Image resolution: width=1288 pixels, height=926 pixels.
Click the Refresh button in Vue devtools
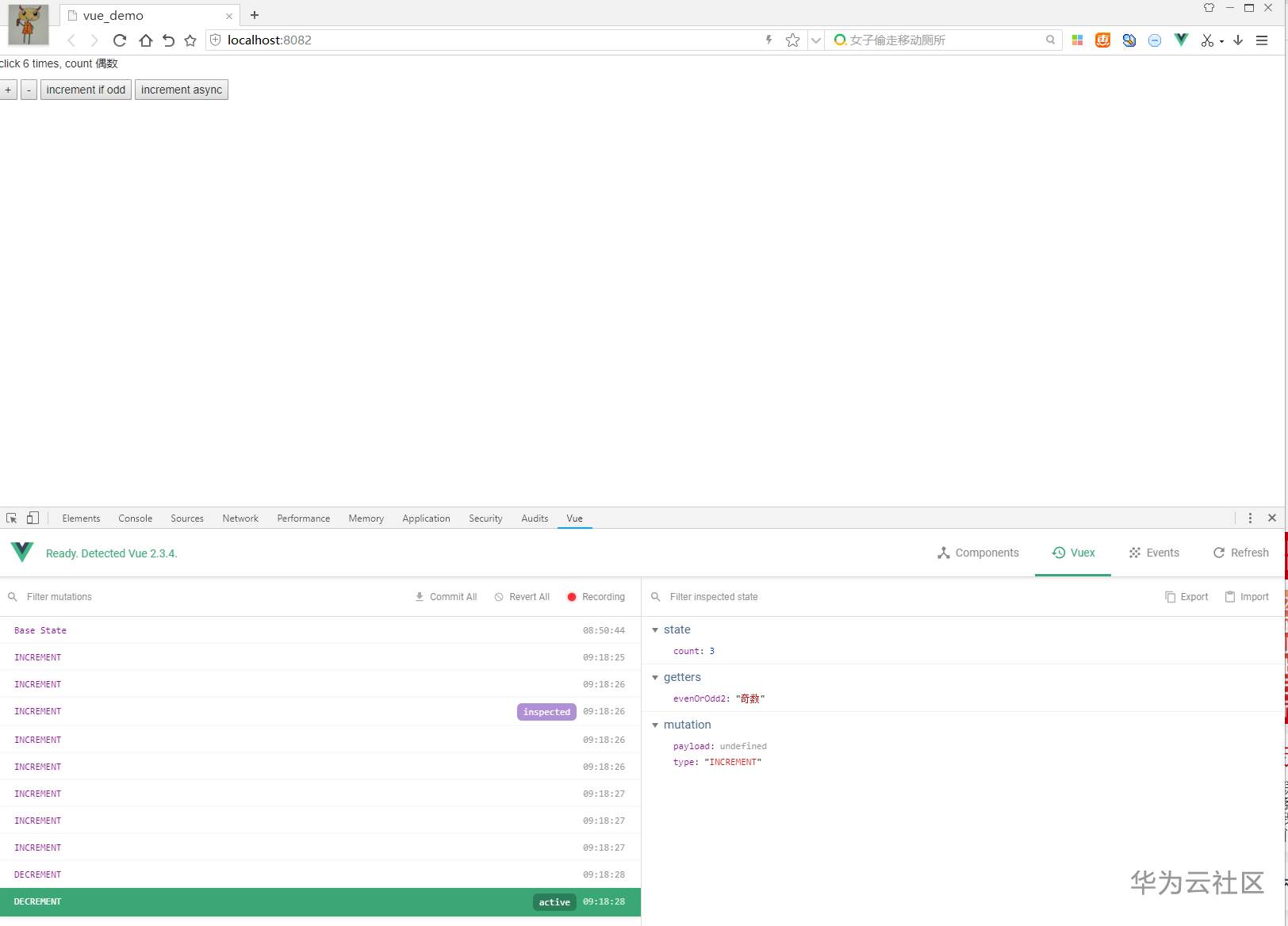[1240, 553]
